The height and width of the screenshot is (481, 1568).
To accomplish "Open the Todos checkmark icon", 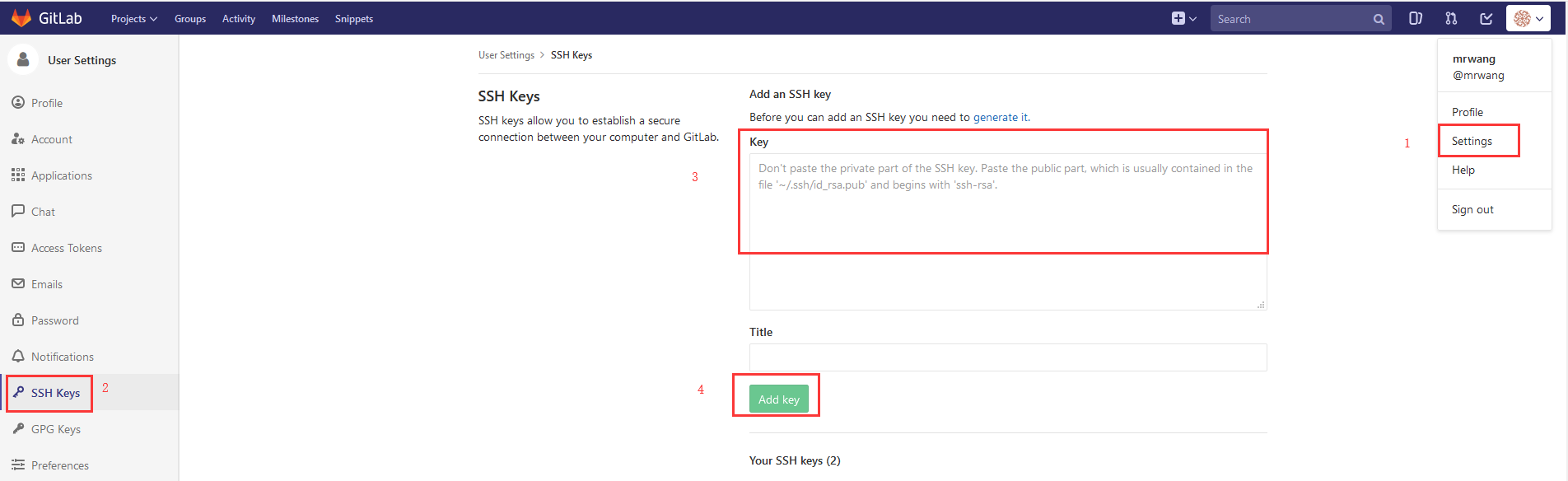I will click(x=1485, y=17).
